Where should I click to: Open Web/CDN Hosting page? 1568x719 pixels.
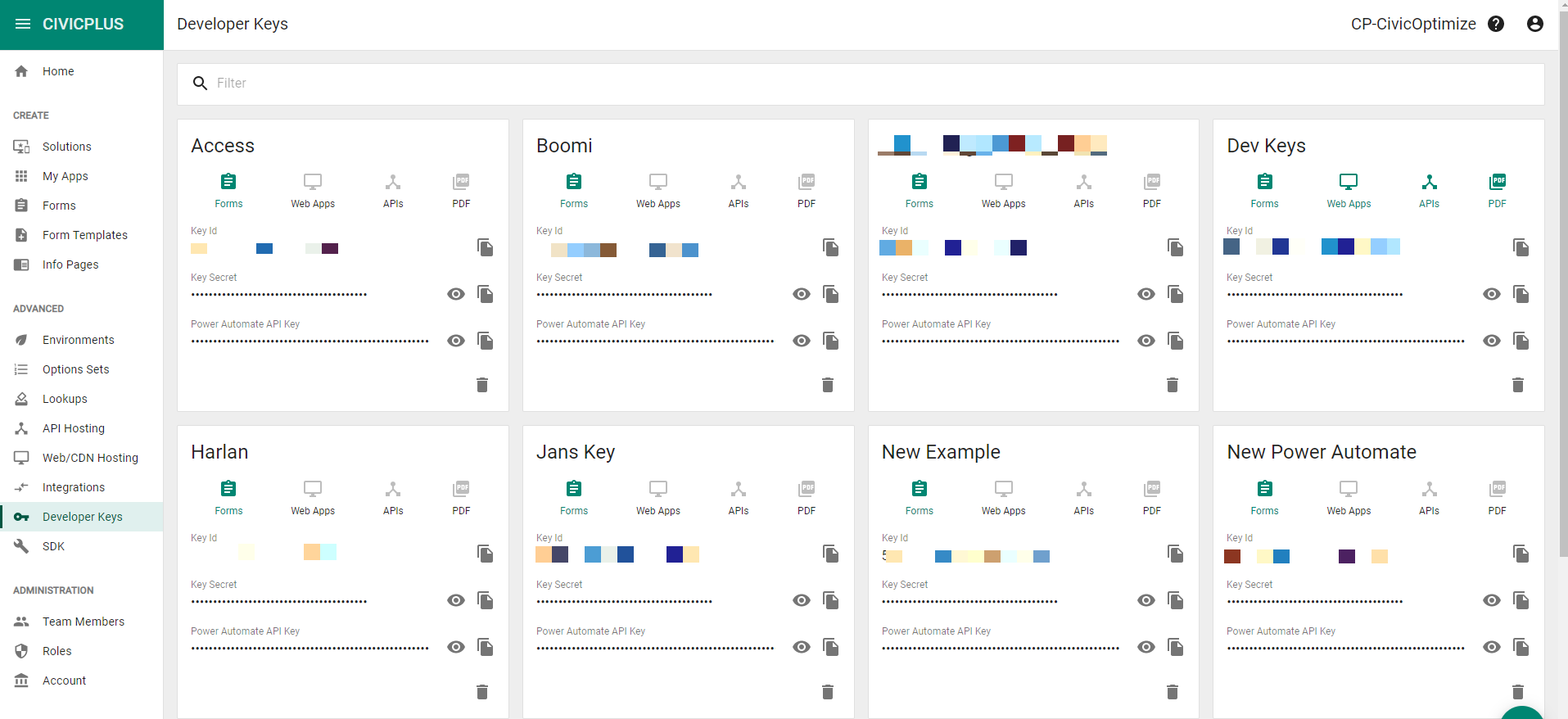click(82, 458)
